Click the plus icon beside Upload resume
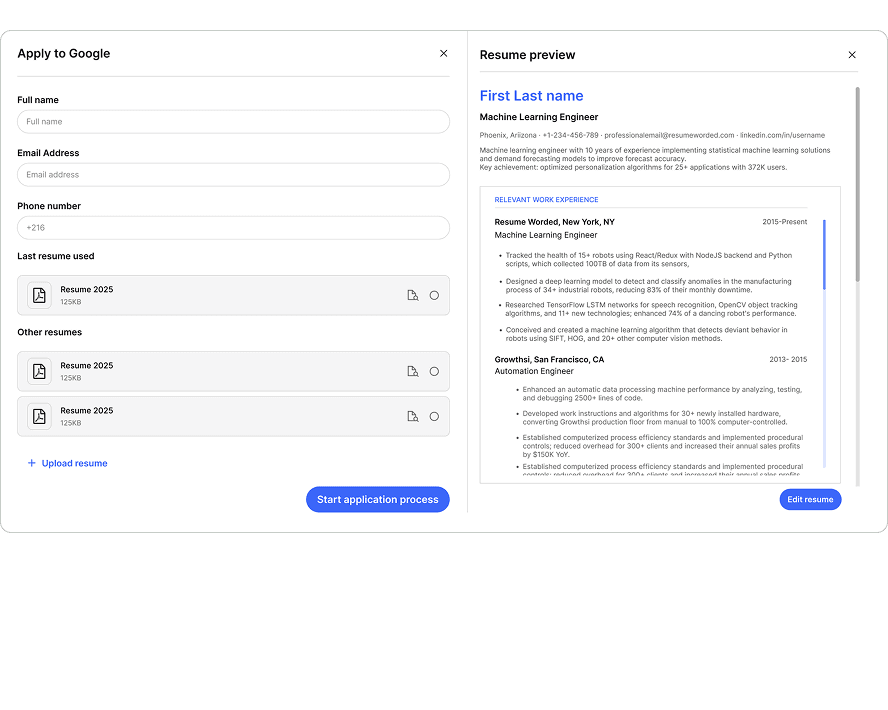 [x=32, y=463]
